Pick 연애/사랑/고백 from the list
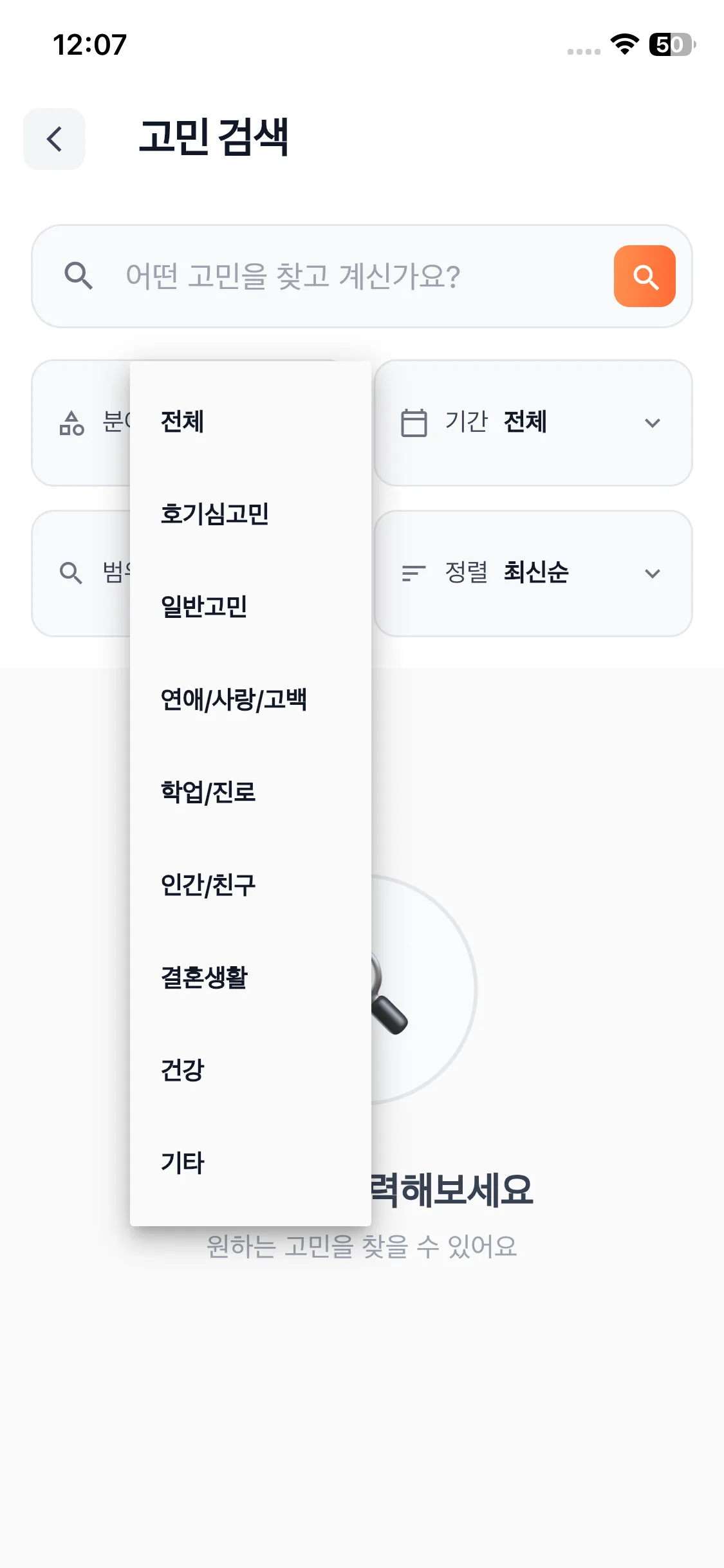This screenshot has width=724, height=1568. click(234, 700)
